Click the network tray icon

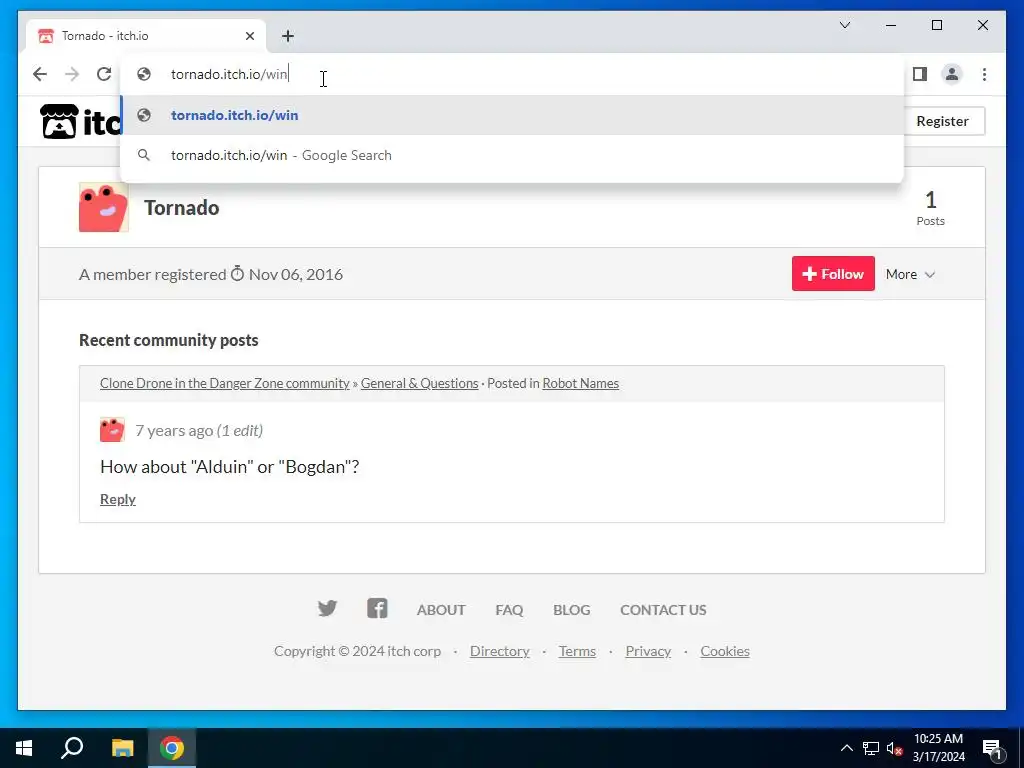coord(871,748)
